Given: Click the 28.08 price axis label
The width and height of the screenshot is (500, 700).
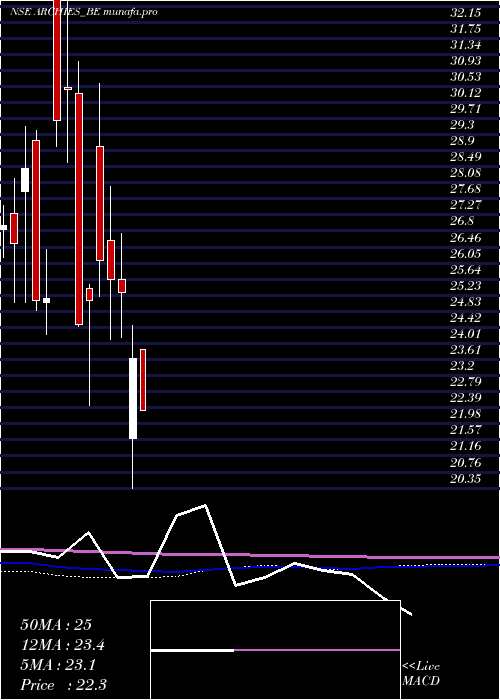Looking at the screenshot, I should pos(465,174).
